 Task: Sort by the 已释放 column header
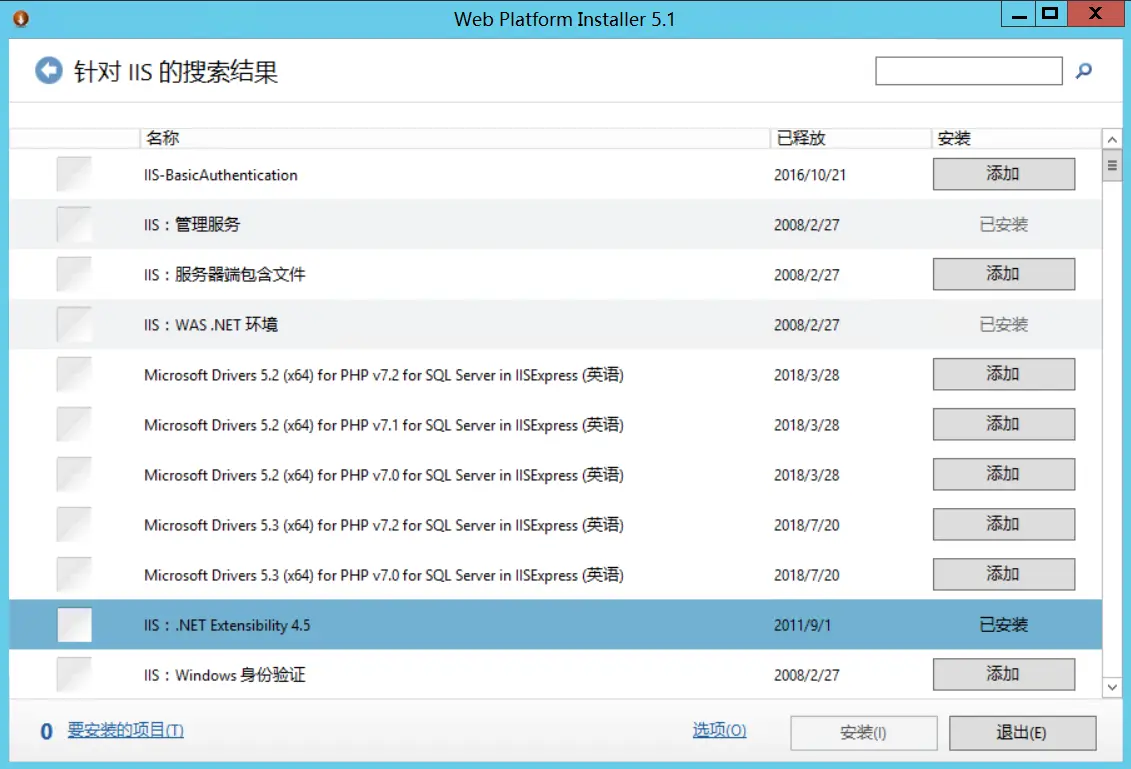[x=850, y=138]
